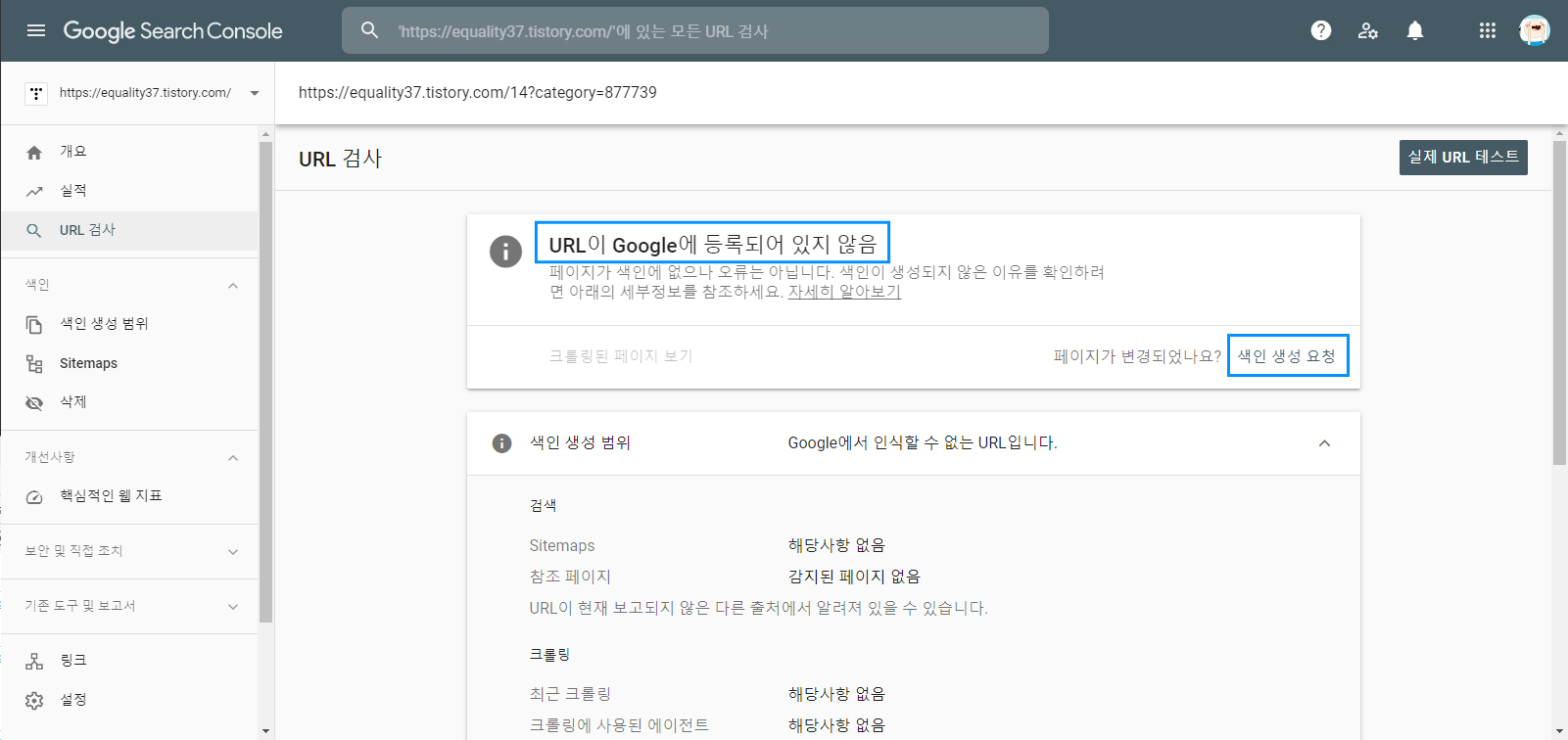Click 'Google에서 인식할 수 없는 URL입니다.' text
1568x740 pixels.
(923, 443)
